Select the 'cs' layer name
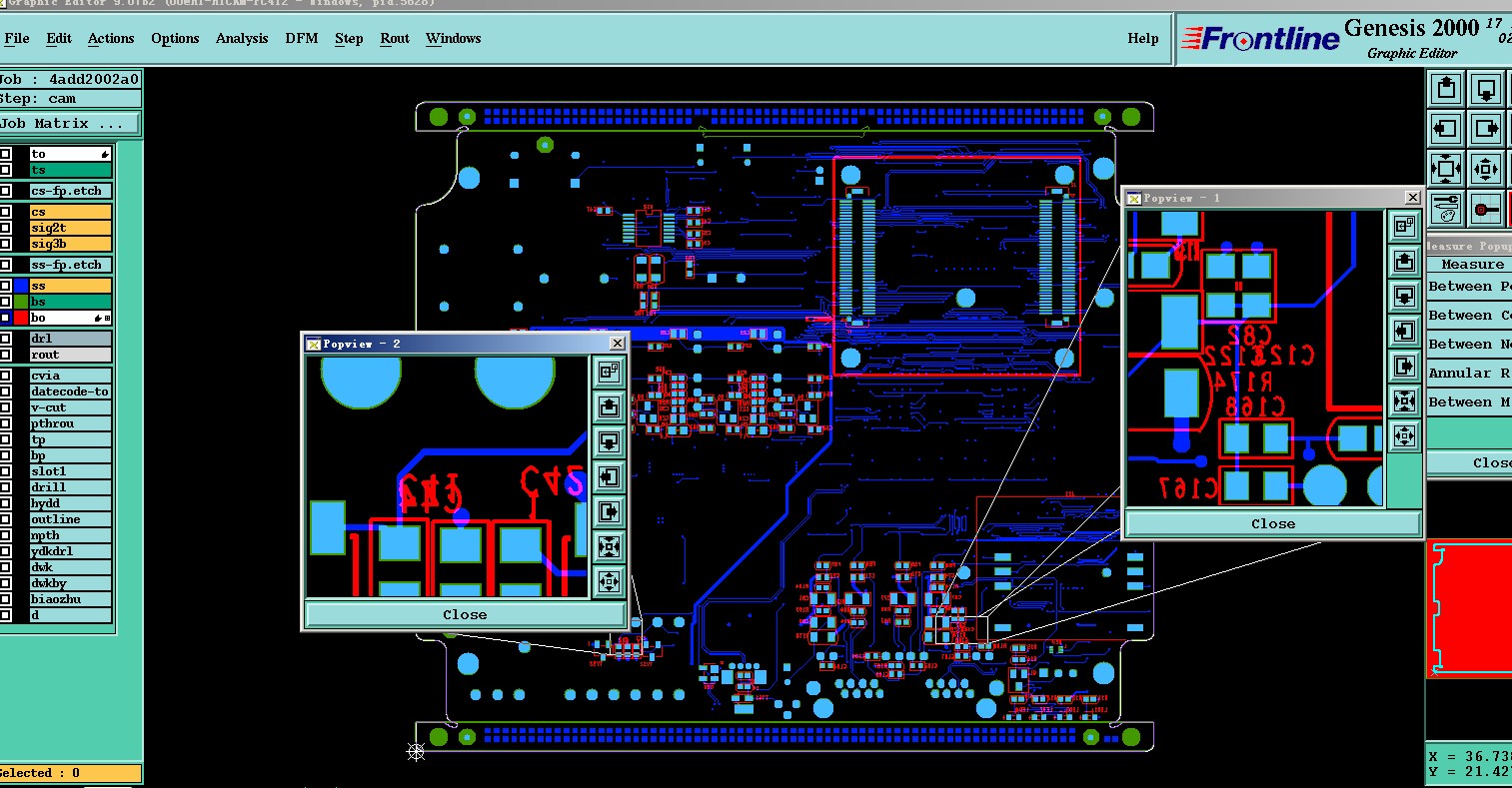This screenshot has height=788, width=1512. (x=71, y=212)
